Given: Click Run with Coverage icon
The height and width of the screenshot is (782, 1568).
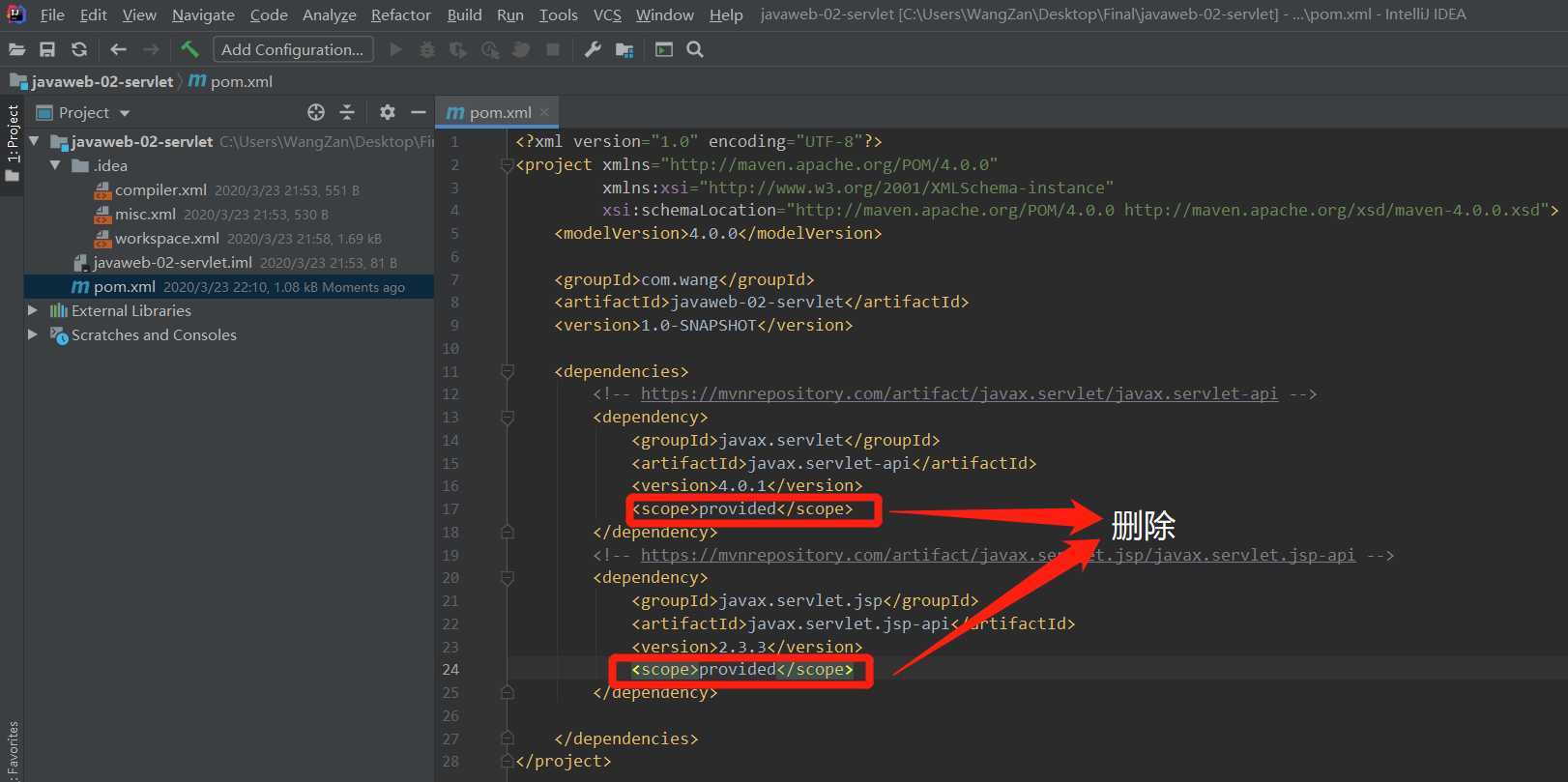Looking at the screenshot, I should point(458,49).
